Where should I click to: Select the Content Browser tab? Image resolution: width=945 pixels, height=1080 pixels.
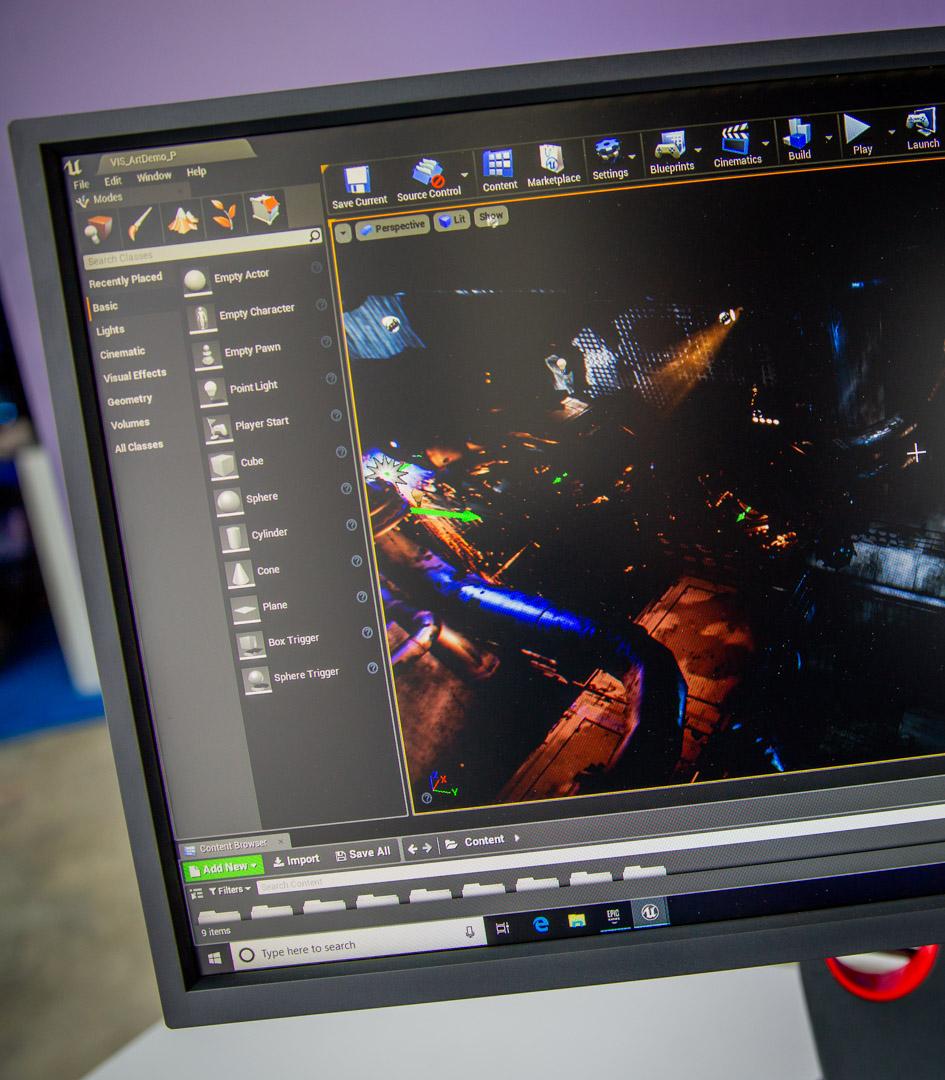[233, 844]
